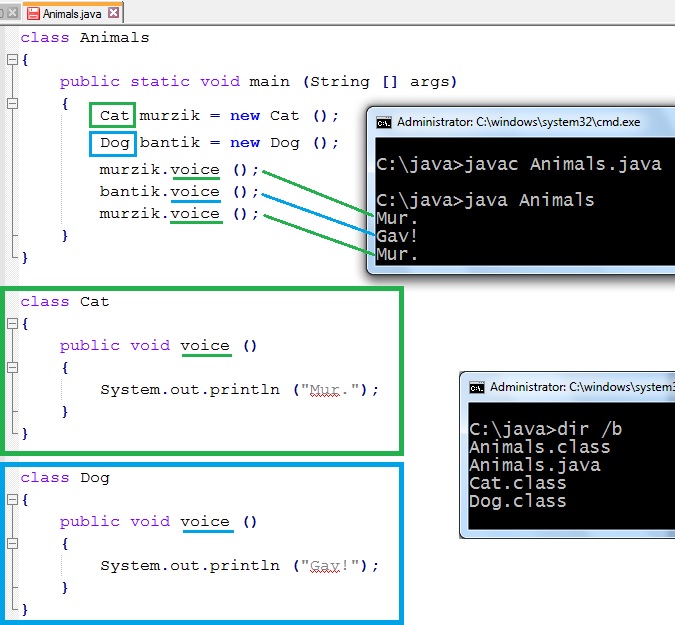Click 'bantik = new Dog ();' line
The image size is (675, 625).
pyautogui.click(x=239, y=142)
